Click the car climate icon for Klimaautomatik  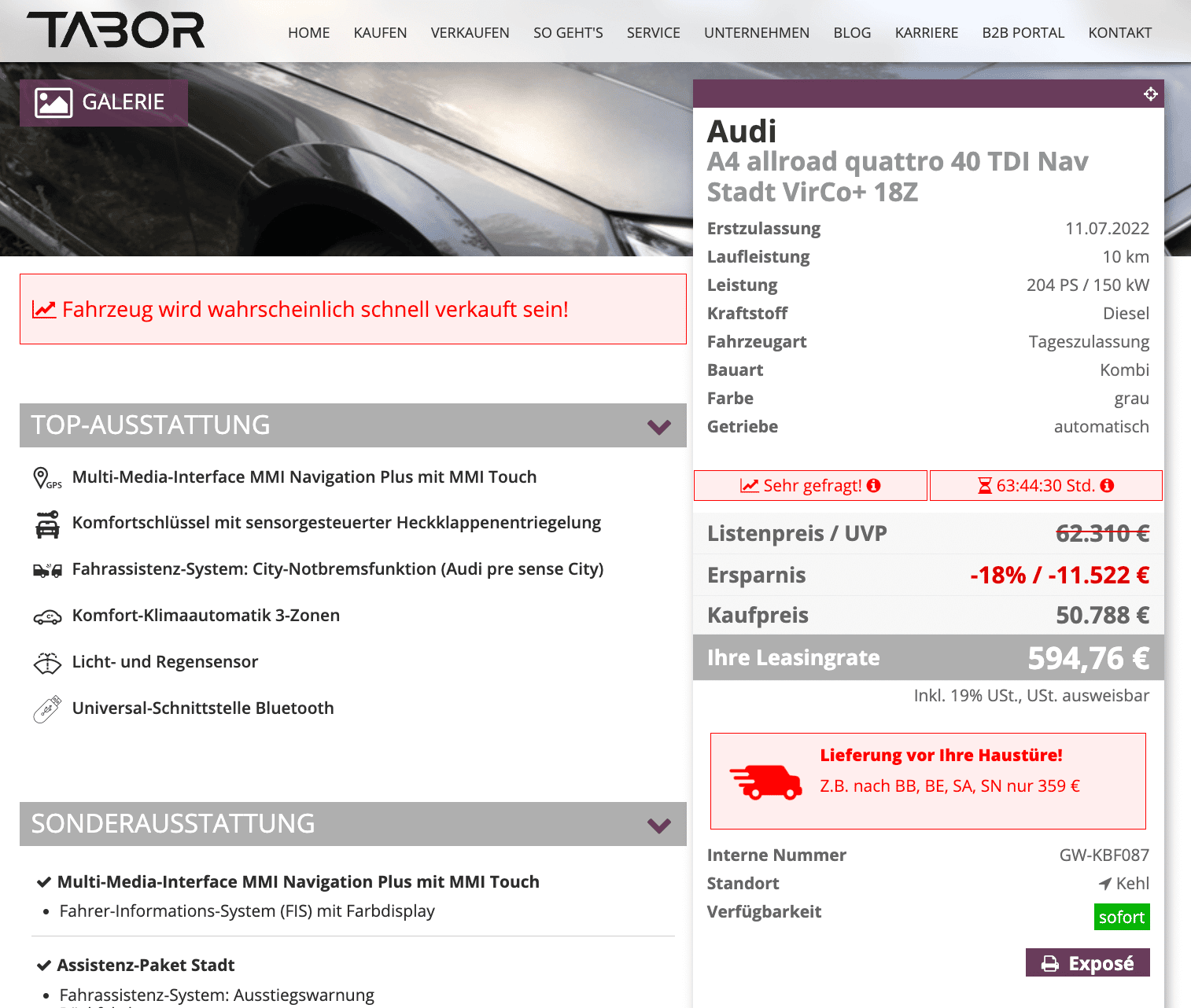[47, 617]
